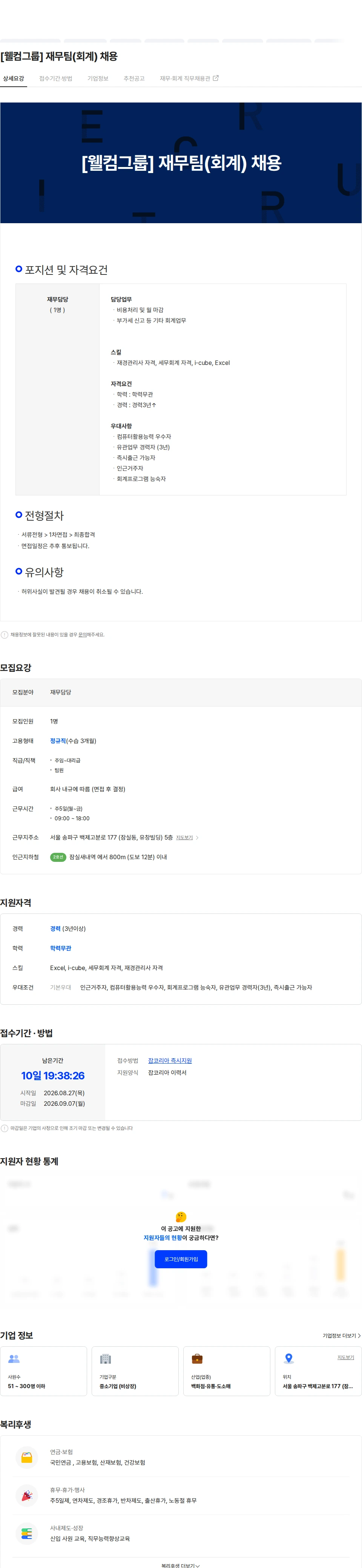The height and width of the screenshot is (1568, 362).
Task: Click info icon beside 마감일 notice
Action: (x=5, y=1128)
